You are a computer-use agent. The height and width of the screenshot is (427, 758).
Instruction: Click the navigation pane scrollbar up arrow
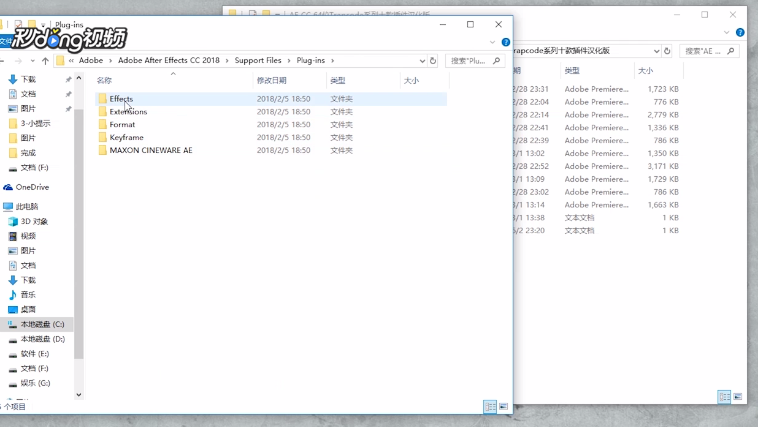pyautogui.click(x=79, y=78)
